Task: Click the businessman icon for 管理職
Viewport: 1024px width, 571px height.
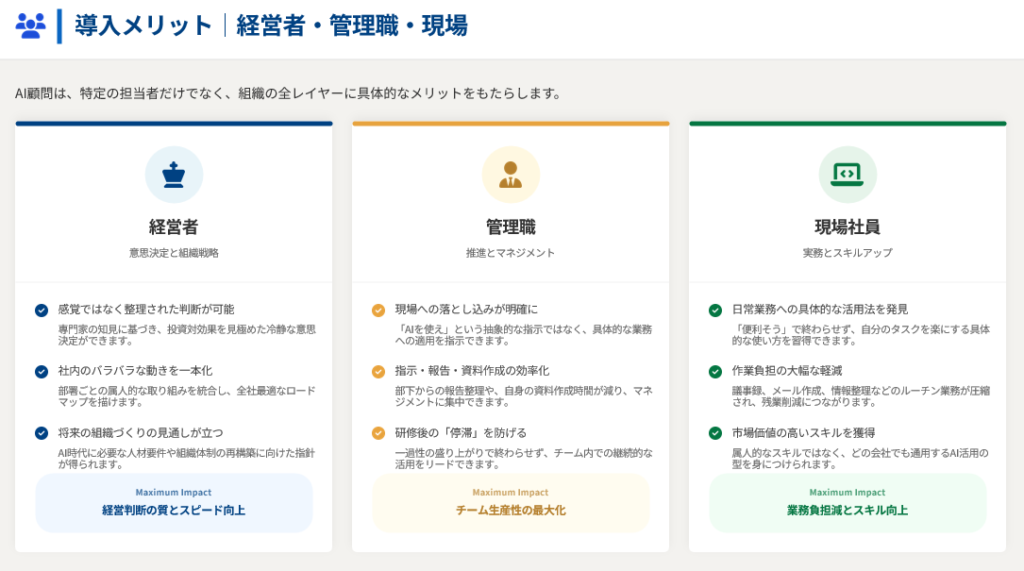Action: (x=511, y=174)
